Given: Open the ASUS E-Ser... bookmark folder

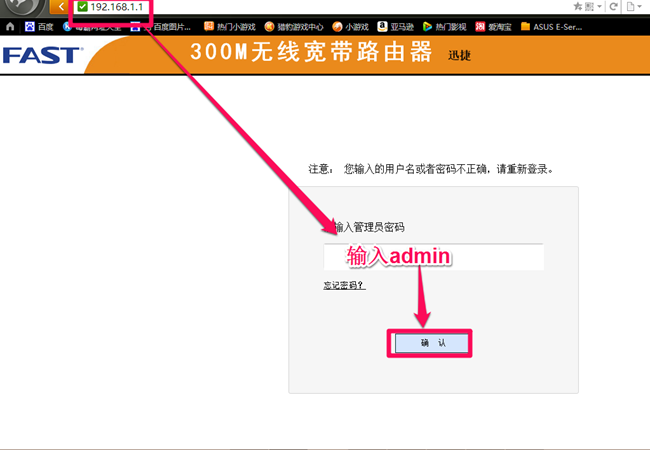Looking at the screenshot, I should coord(552,27).
